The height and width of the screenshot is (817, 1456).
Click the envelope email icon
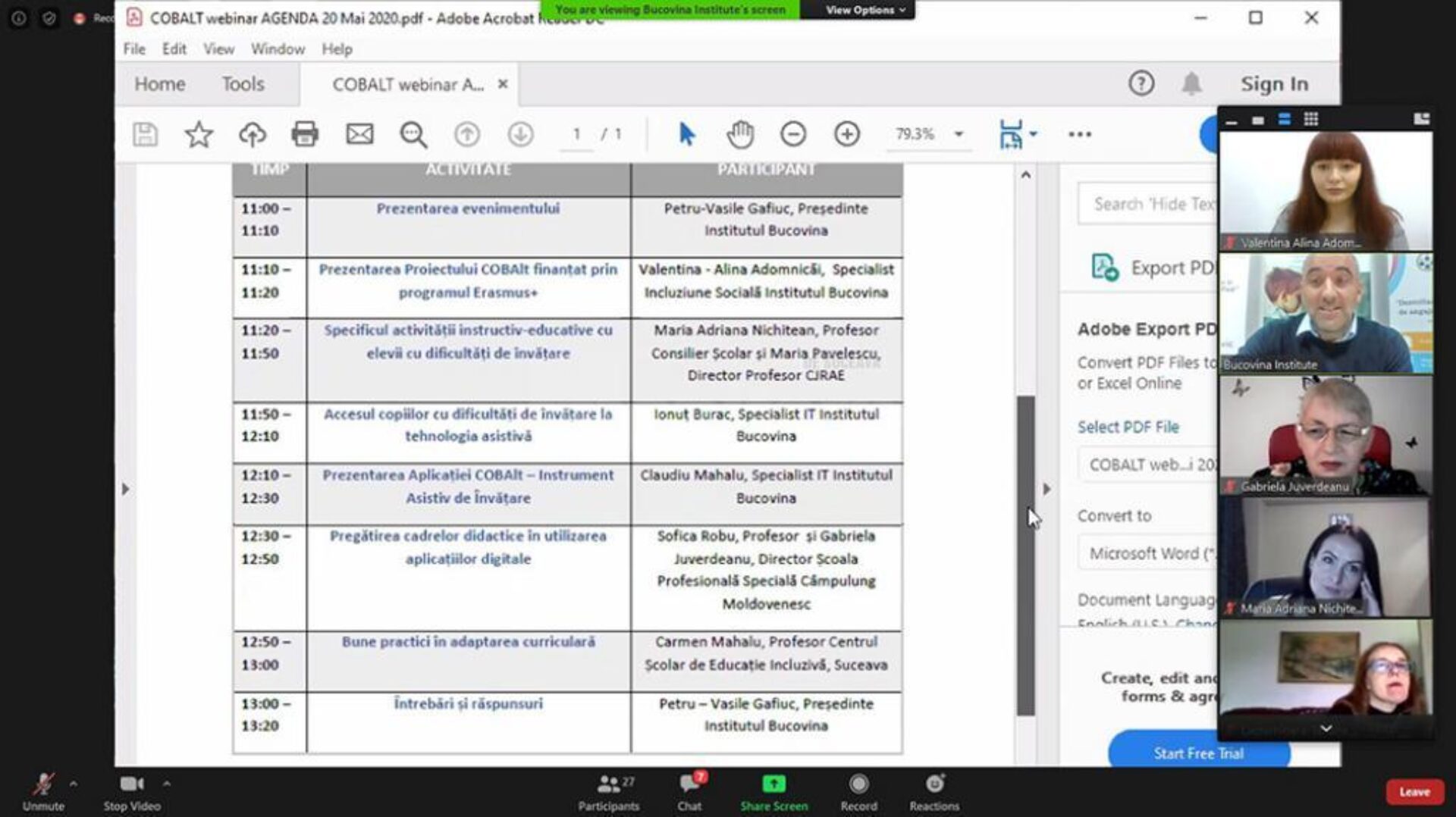359,134
